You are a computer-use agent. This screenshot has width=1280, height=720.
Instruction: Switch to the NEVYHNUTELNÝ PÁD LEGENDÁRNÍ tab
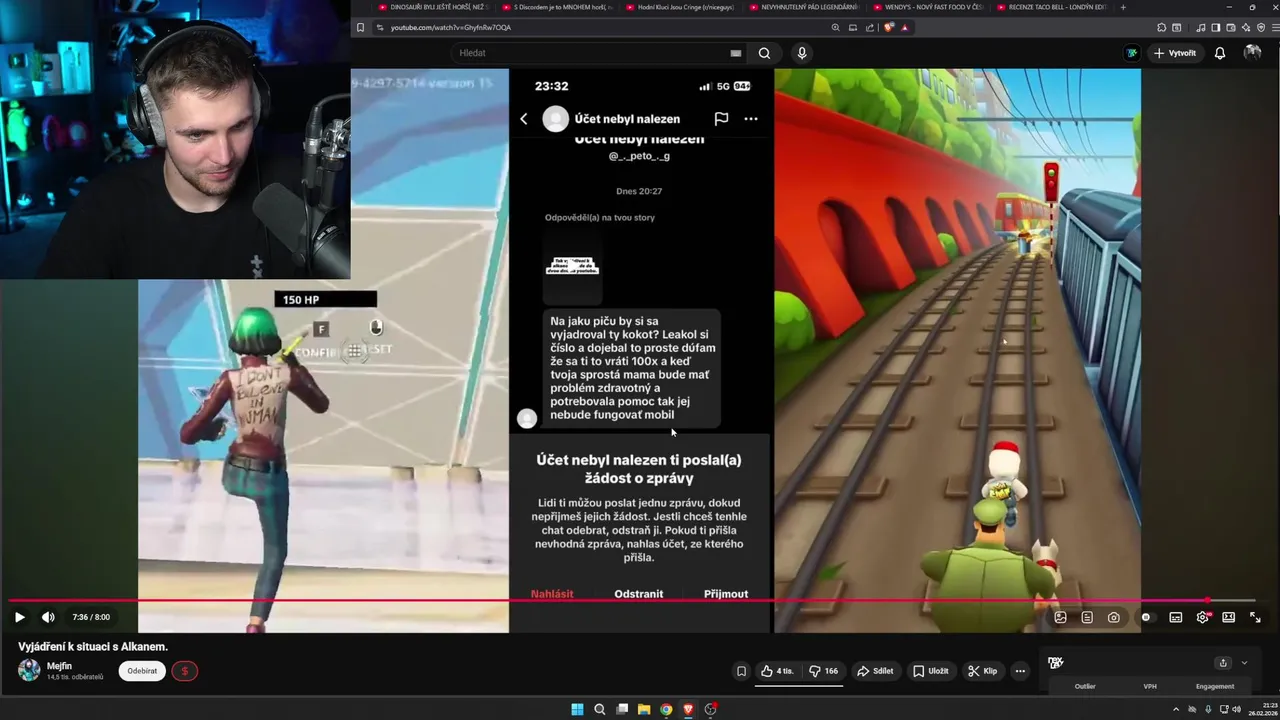(805, 7)
